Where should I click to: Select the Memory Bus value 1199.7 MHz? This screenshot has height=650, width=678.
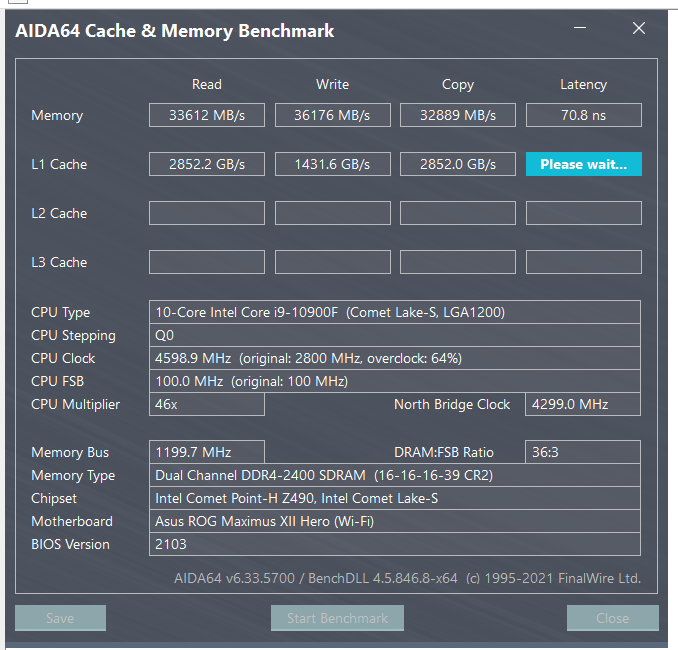(207, 452)
